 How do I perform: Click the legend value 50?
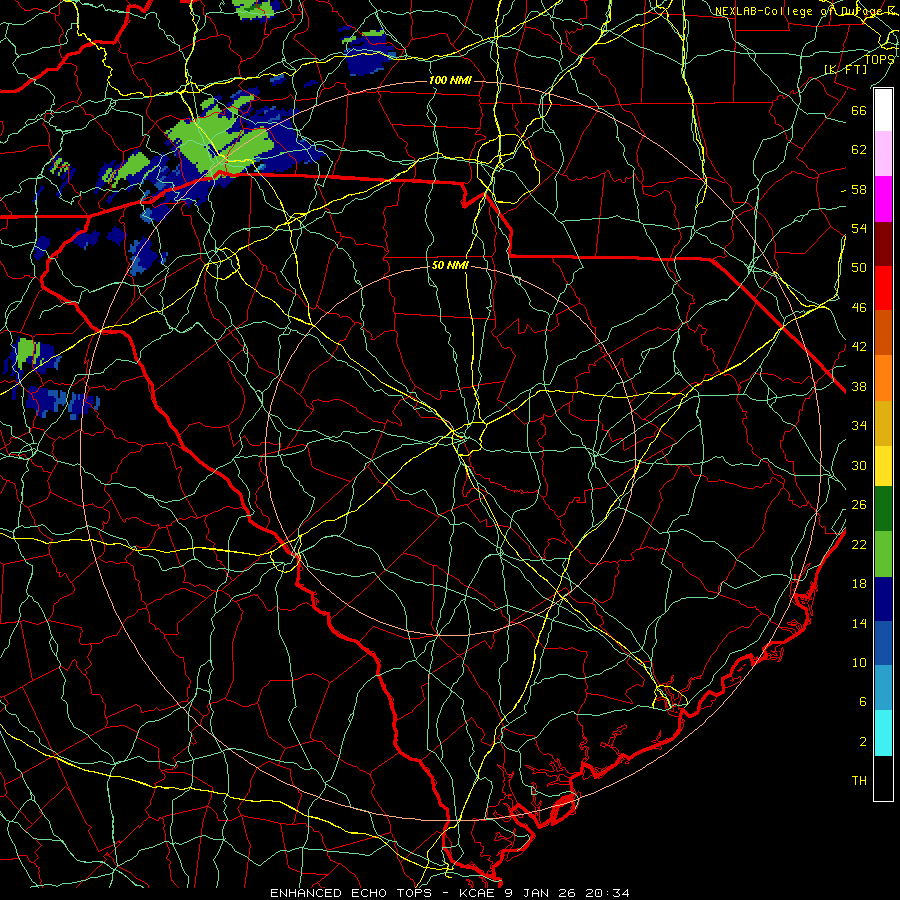coord(859,268)
